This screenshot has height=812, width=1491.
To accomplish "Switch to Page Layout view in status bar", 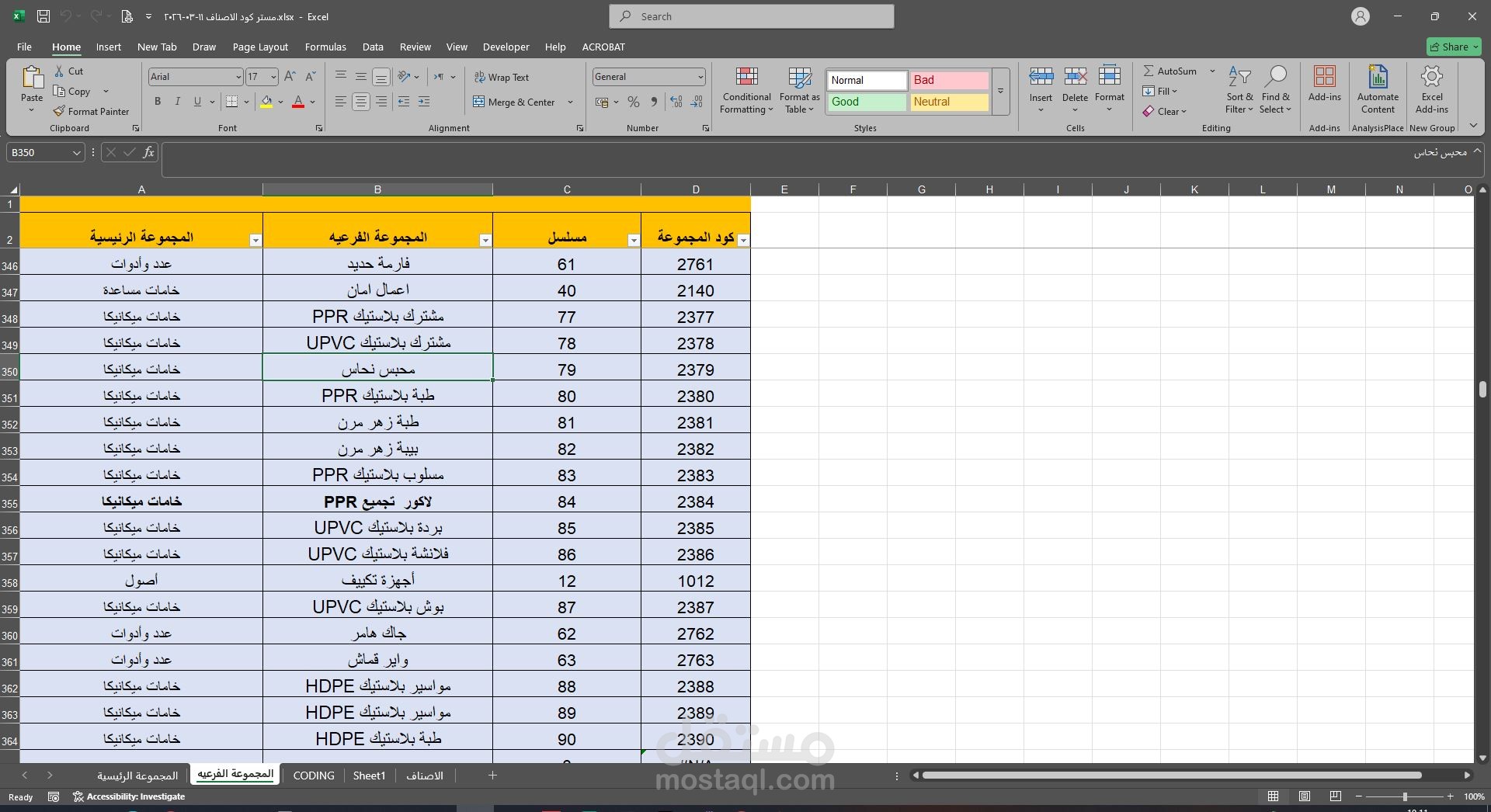I will click(1305, 796).
